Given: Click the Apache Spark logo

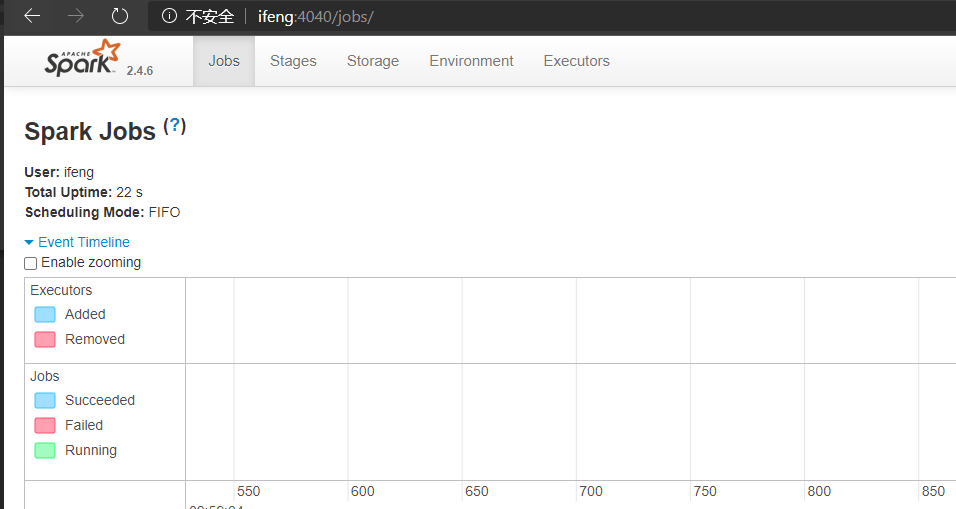Looking at the screenshot, I should [82, 59].
